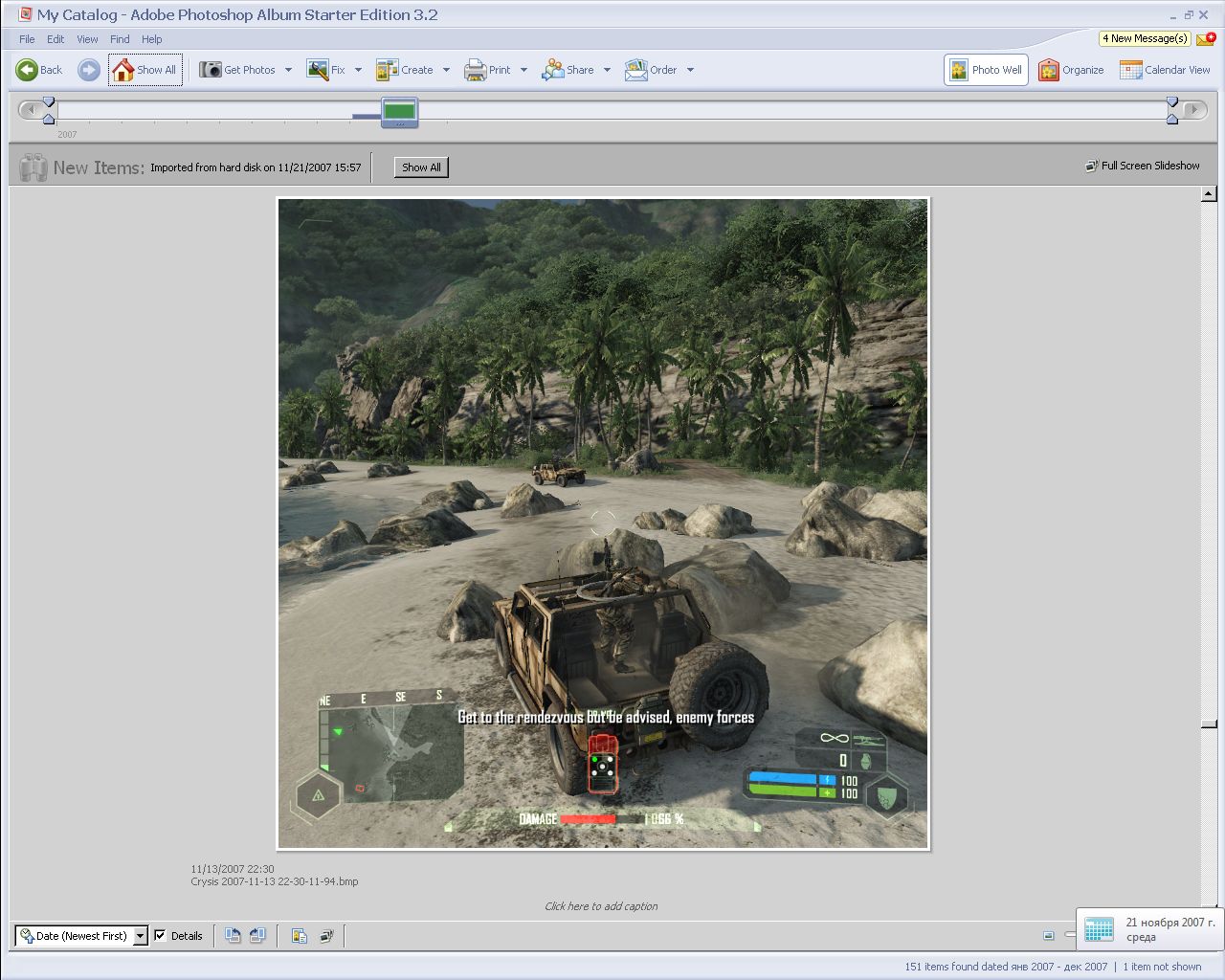Click here to add caption
The height and width of the screenshot is (980, 1225).
601,906
